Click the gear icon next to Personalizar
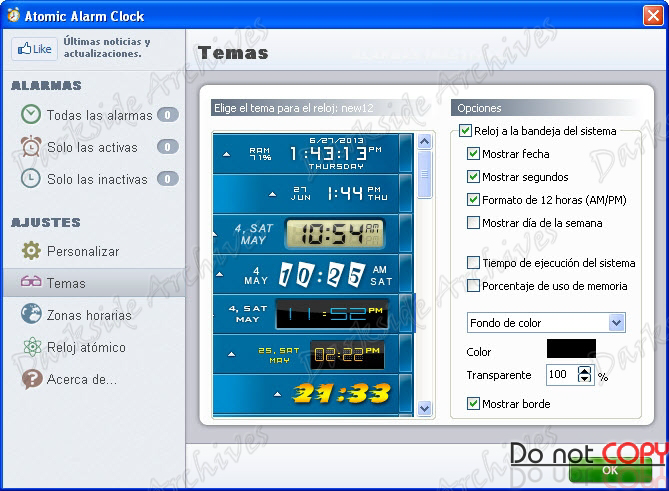The image size is (669, 491). pos(31,251)
